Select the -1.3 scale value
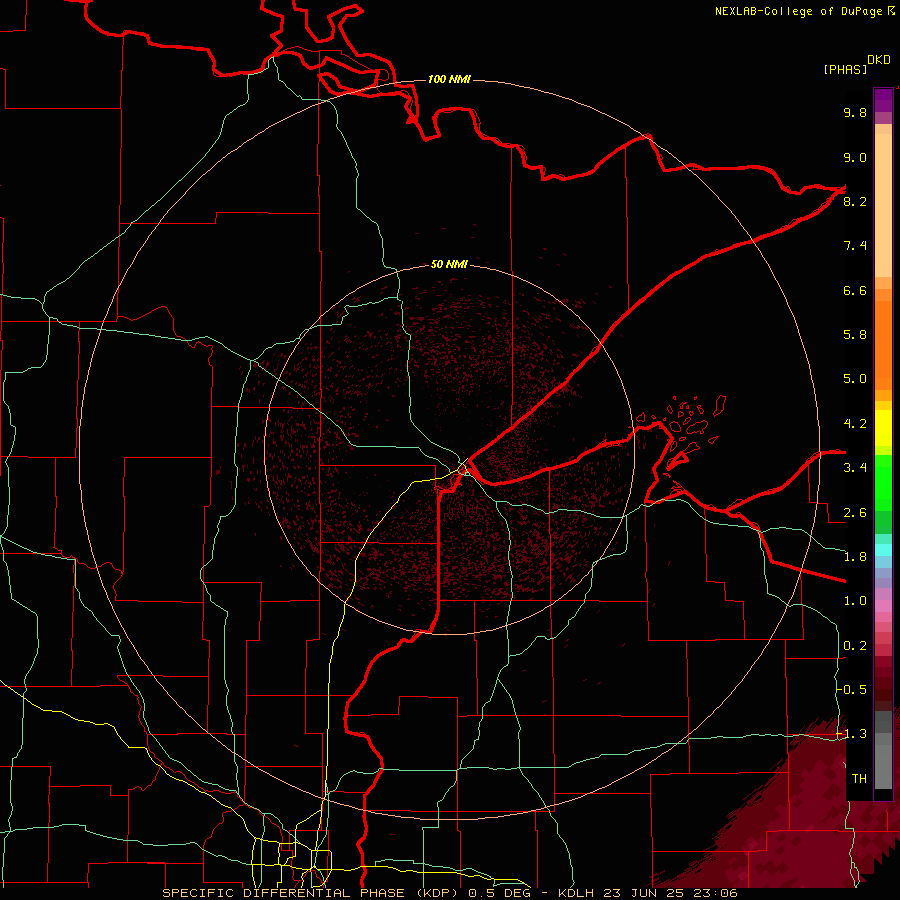Image resolution: width=900 pixels, height=900 pixels. [851, 734]
